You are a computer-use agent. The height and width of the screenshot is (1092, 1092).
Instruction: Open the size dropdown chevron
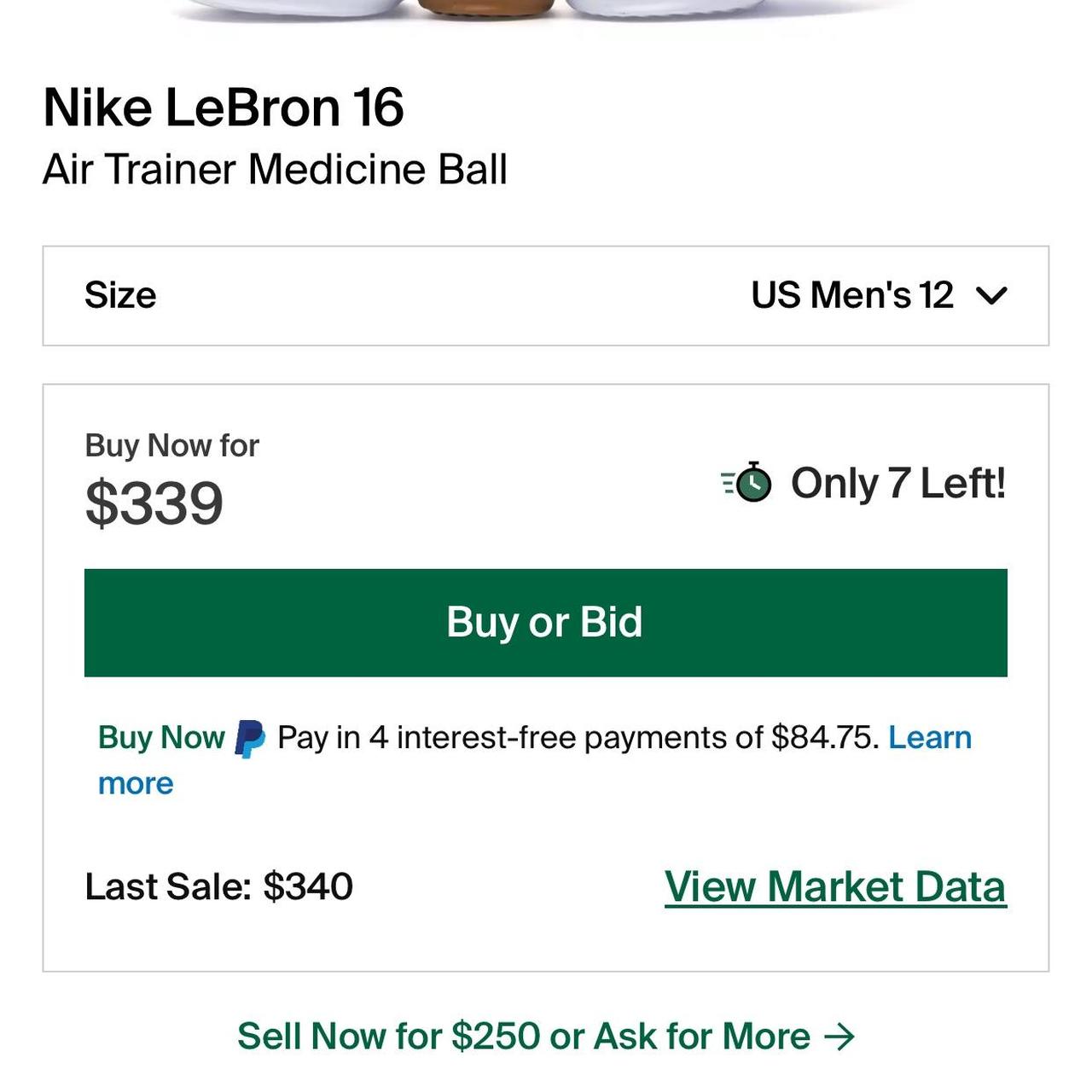(992, 297)
